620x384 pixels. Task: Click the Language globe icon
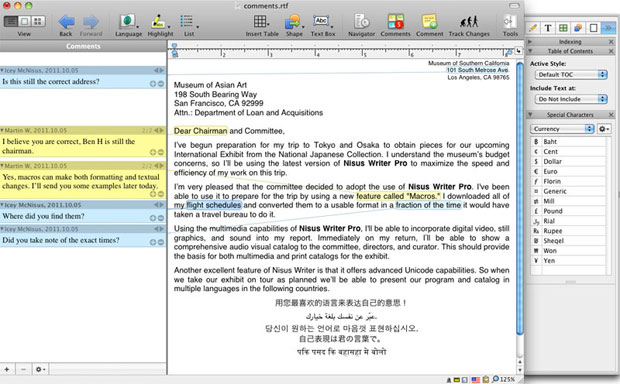coord(128,21)
